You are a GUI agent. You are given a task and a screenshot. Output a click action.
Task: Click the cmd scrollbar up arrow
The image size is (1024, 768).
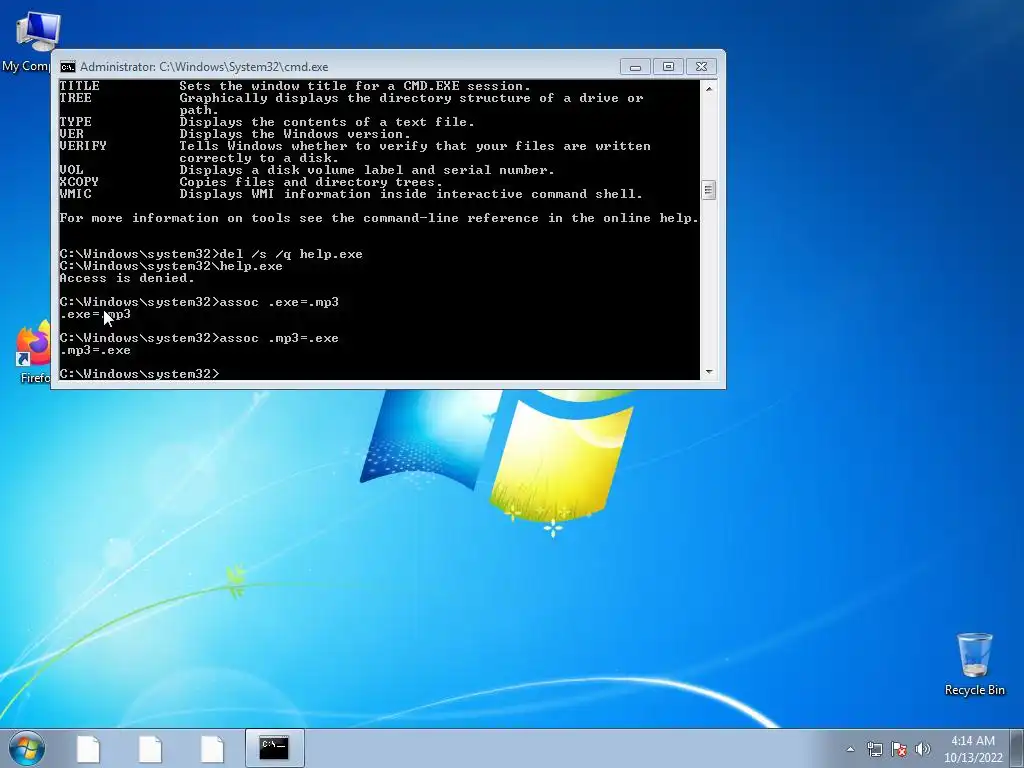pyautogui.click(x=709, y=88)
